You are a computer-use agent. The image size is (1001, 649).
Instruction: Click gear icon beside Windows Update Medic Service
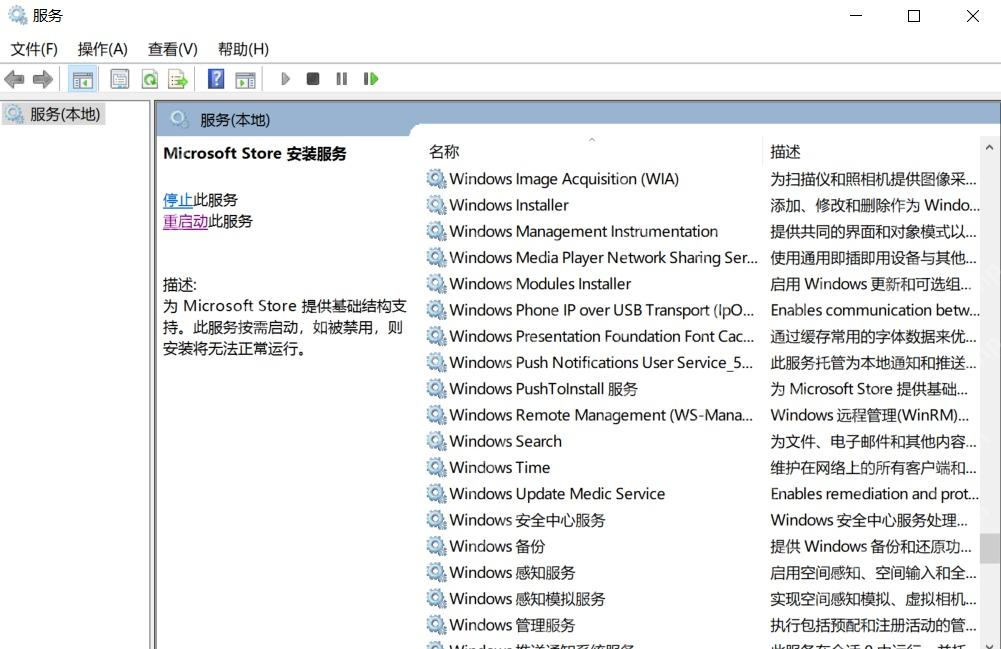coord(436,493)
